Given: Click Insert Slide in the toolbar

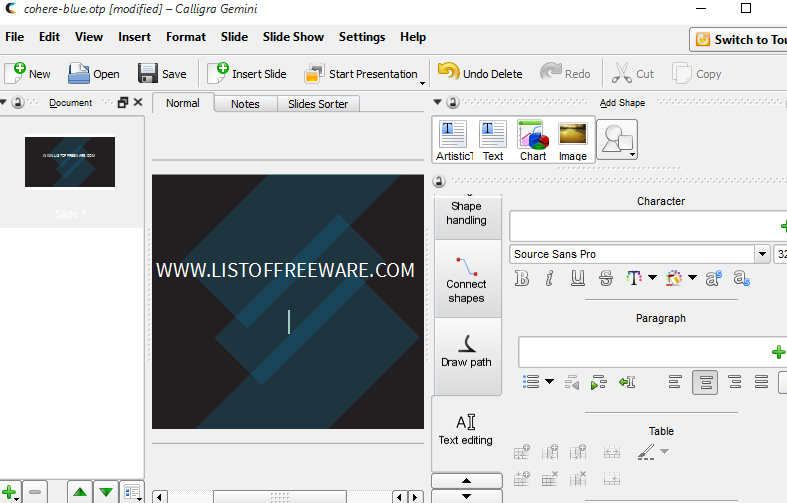Looking at the screenshot, I should tap(247, 74).
